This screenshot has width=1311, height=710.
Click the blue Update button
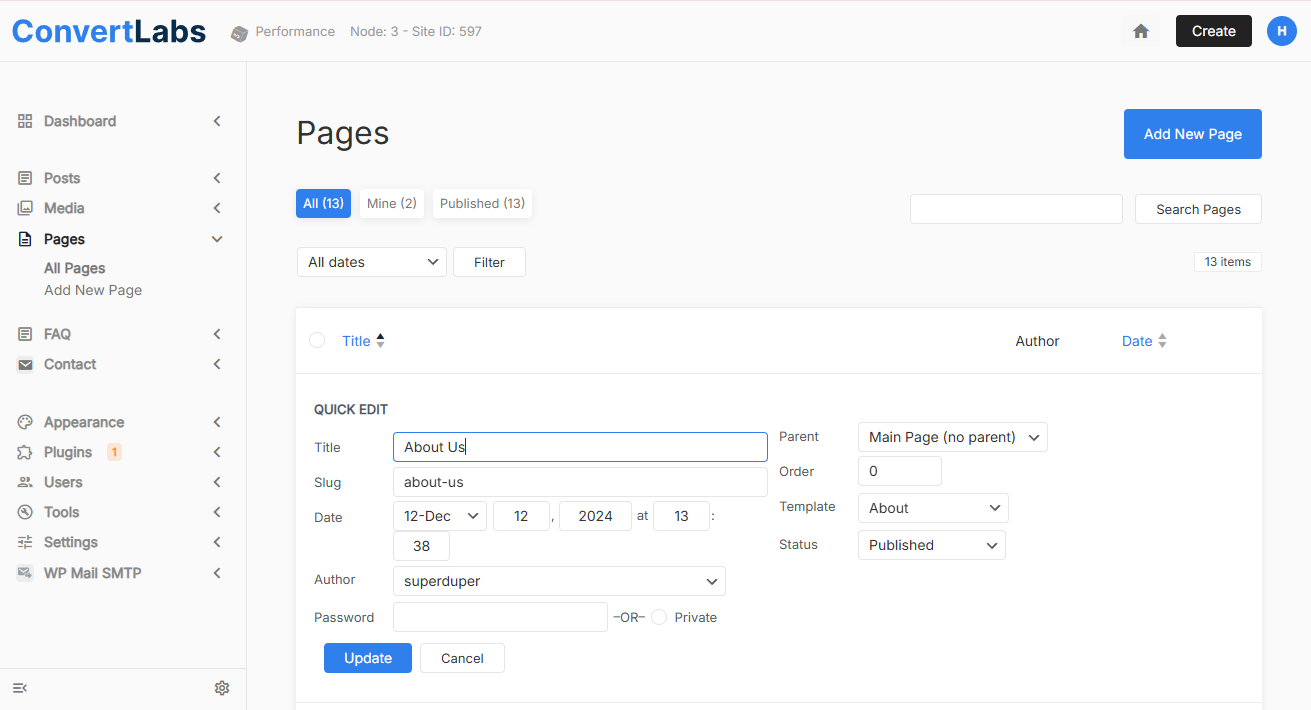[x=367, y=658]
